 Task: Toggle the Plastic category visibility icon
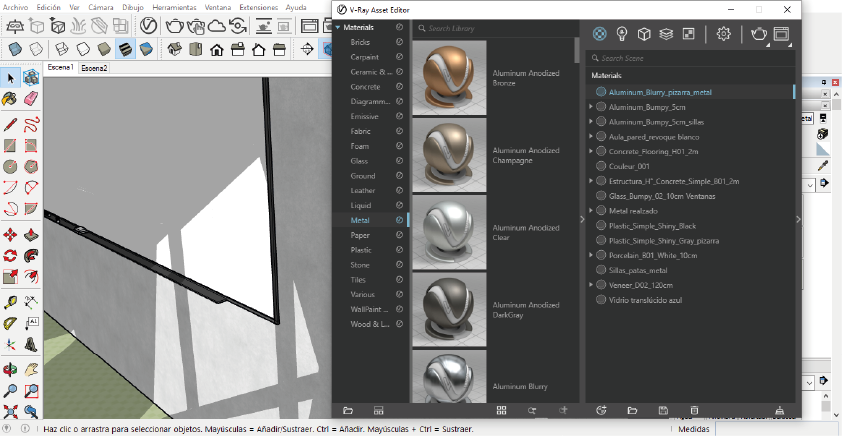pos(400,250)
